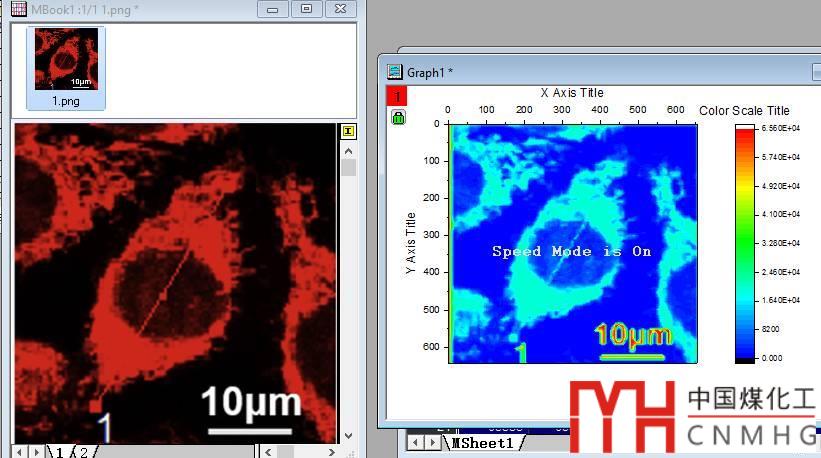Click the Graph1 window icon
Image resolution: width=821 pixels, height=458 pixels.
pos(394,72)
